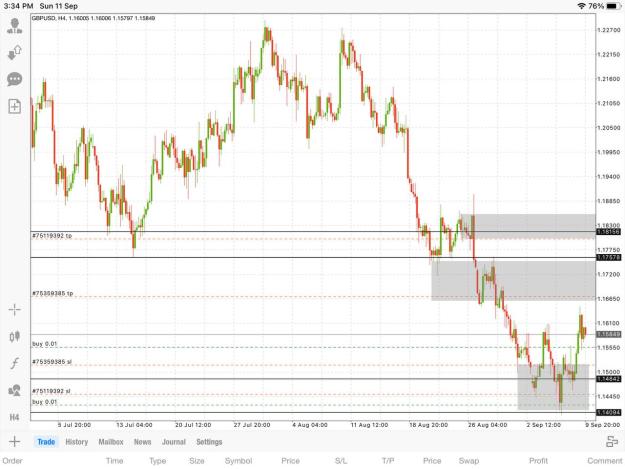This screenshot has width=625, height=469.
Task: Sort by Order column header
Action: (12, 461)
